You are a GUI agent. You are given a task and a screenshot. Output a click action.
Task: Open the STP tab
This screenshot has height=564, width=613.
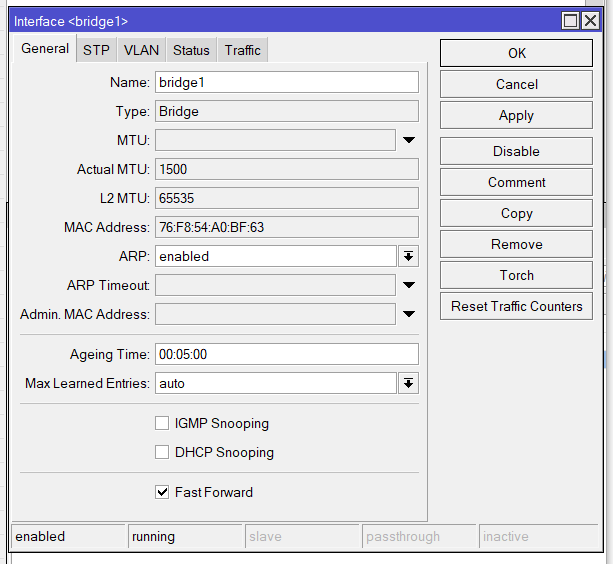(96, 50)
